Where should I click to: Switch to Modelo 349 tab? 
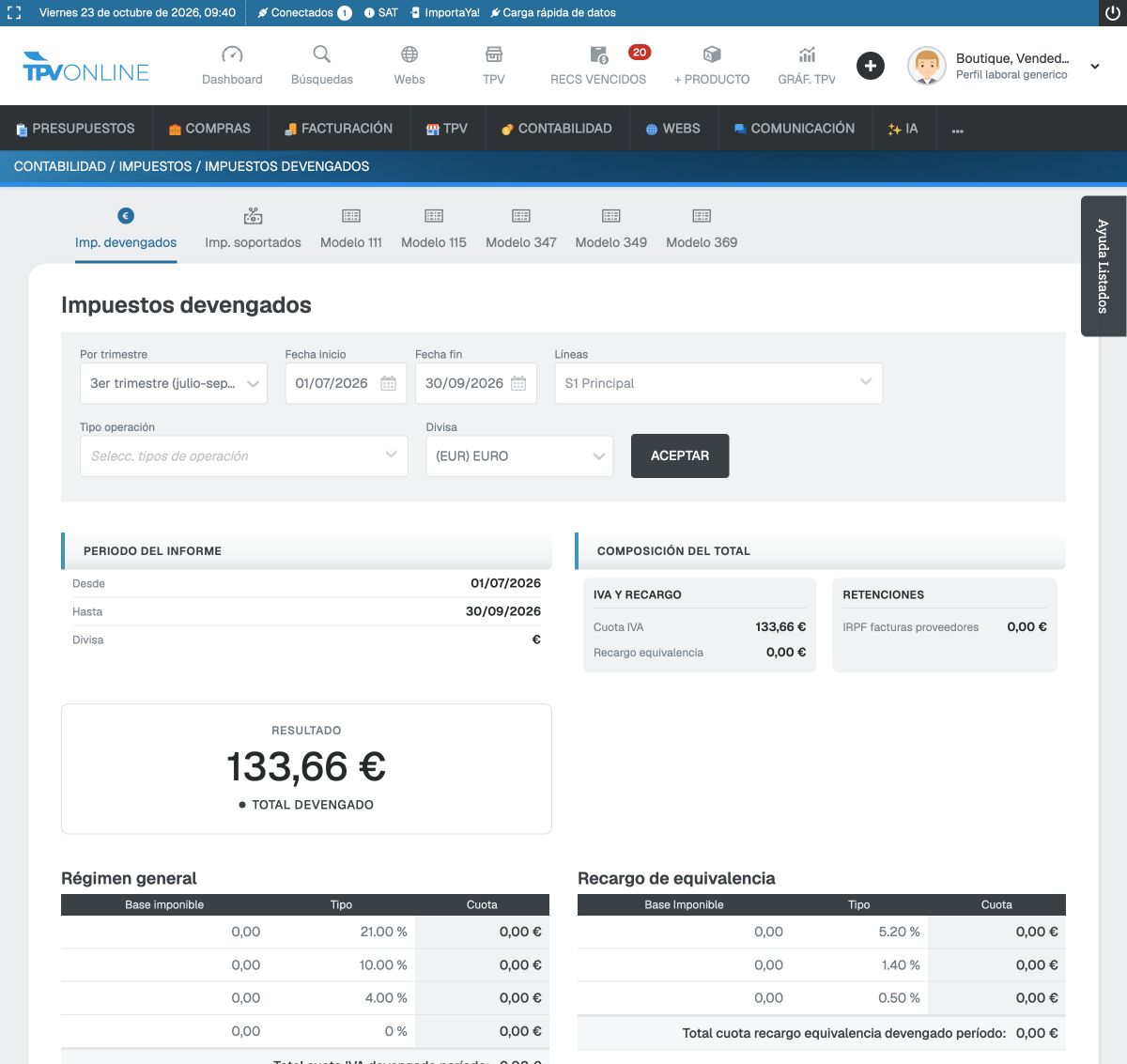tap(611, 230)
